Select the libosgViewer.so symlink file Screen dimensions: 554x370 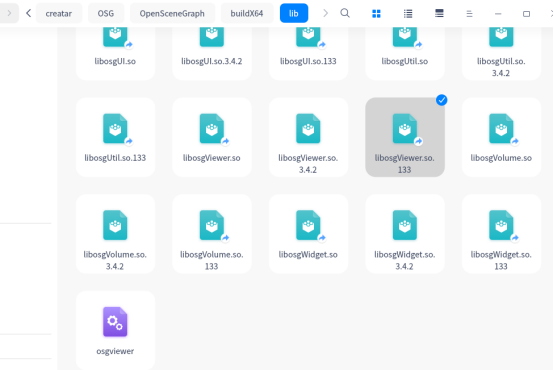pyautogui.click(x=212, y=137)
